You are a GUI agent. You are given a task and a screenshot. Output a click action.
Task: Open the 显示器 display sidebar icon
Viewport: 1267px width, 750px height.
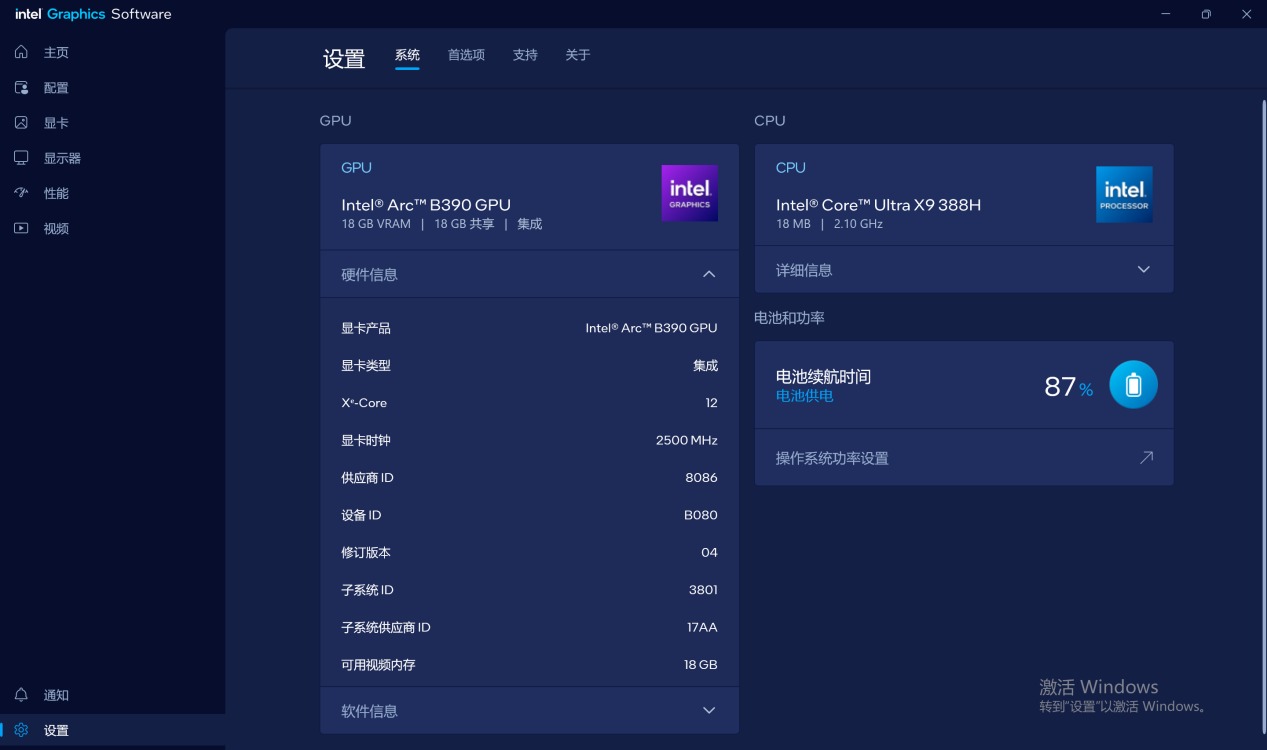click(x=21, y=158)
